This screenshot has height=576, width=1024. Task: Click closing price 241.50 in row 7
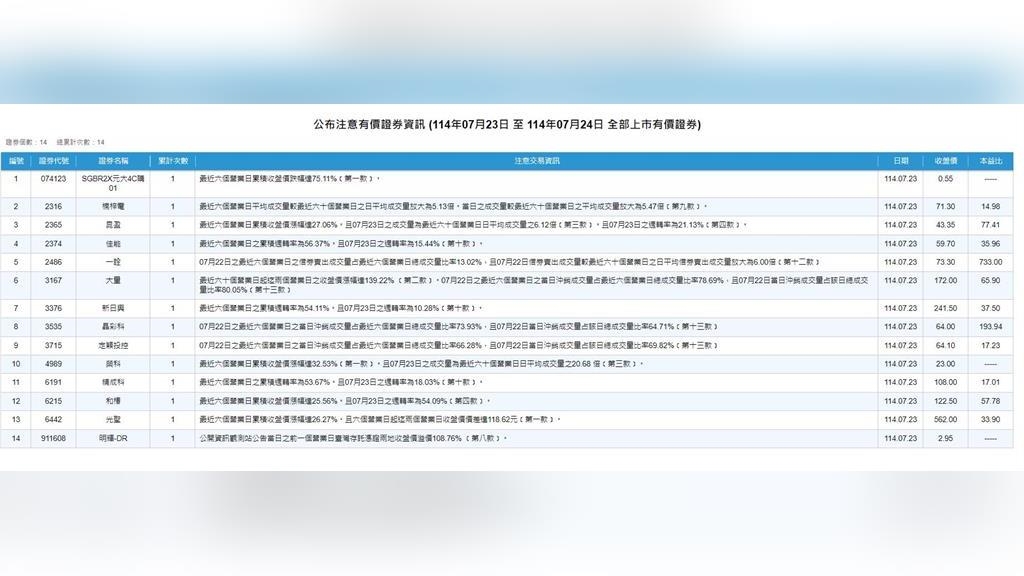click(945, 308)
